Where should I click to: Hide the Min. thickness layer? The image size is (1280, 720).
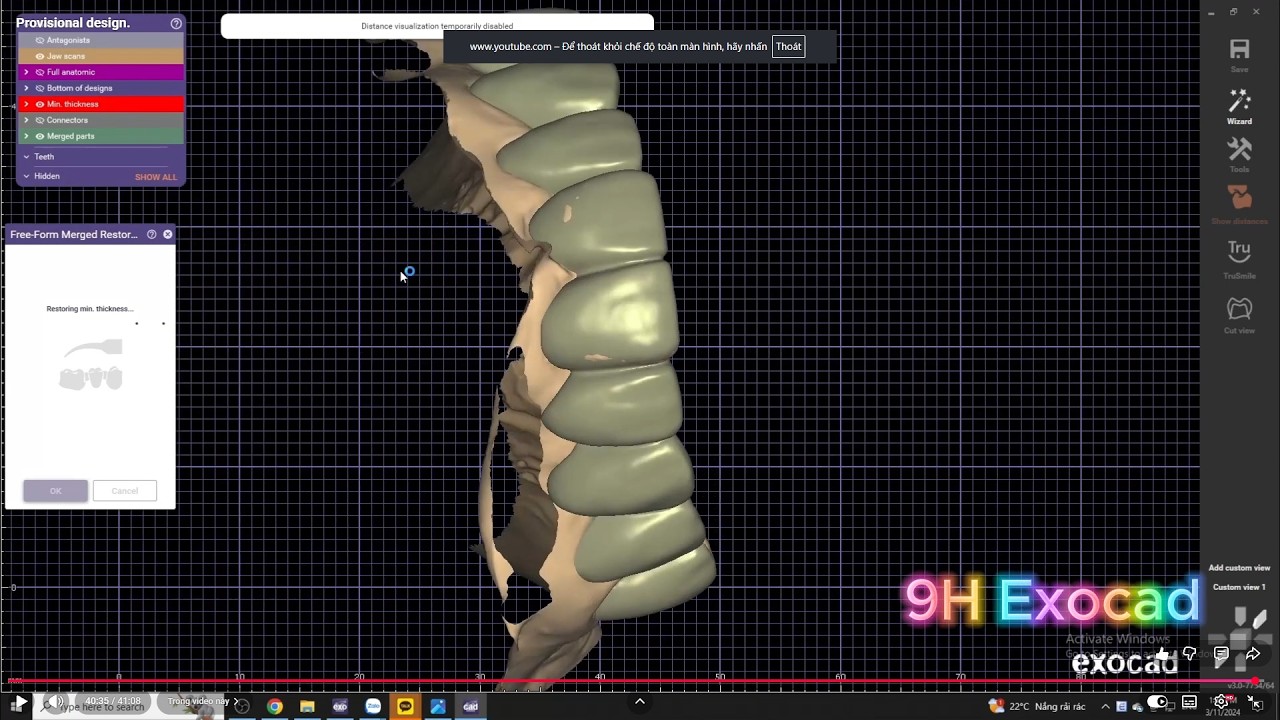[x=40, y=104]
